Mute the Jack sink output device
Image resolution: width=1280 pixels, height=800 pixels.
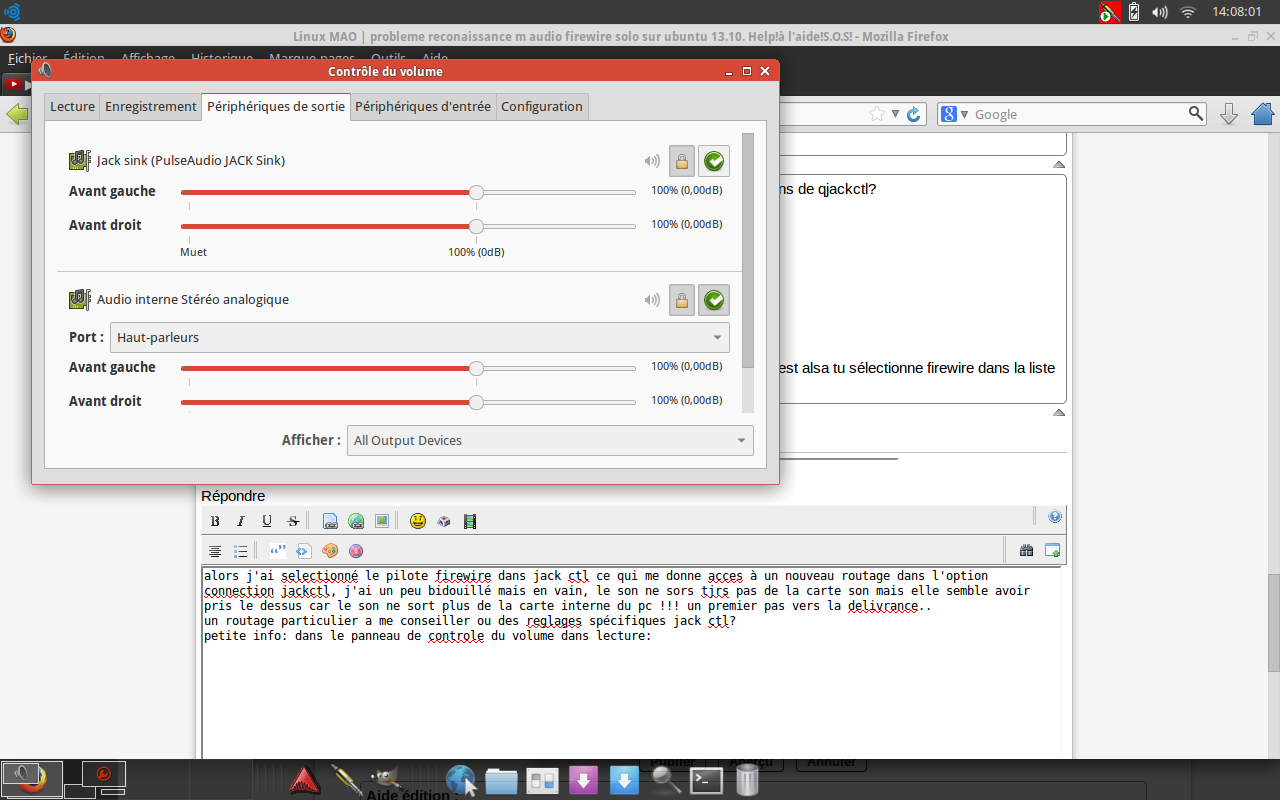point(652,160)
